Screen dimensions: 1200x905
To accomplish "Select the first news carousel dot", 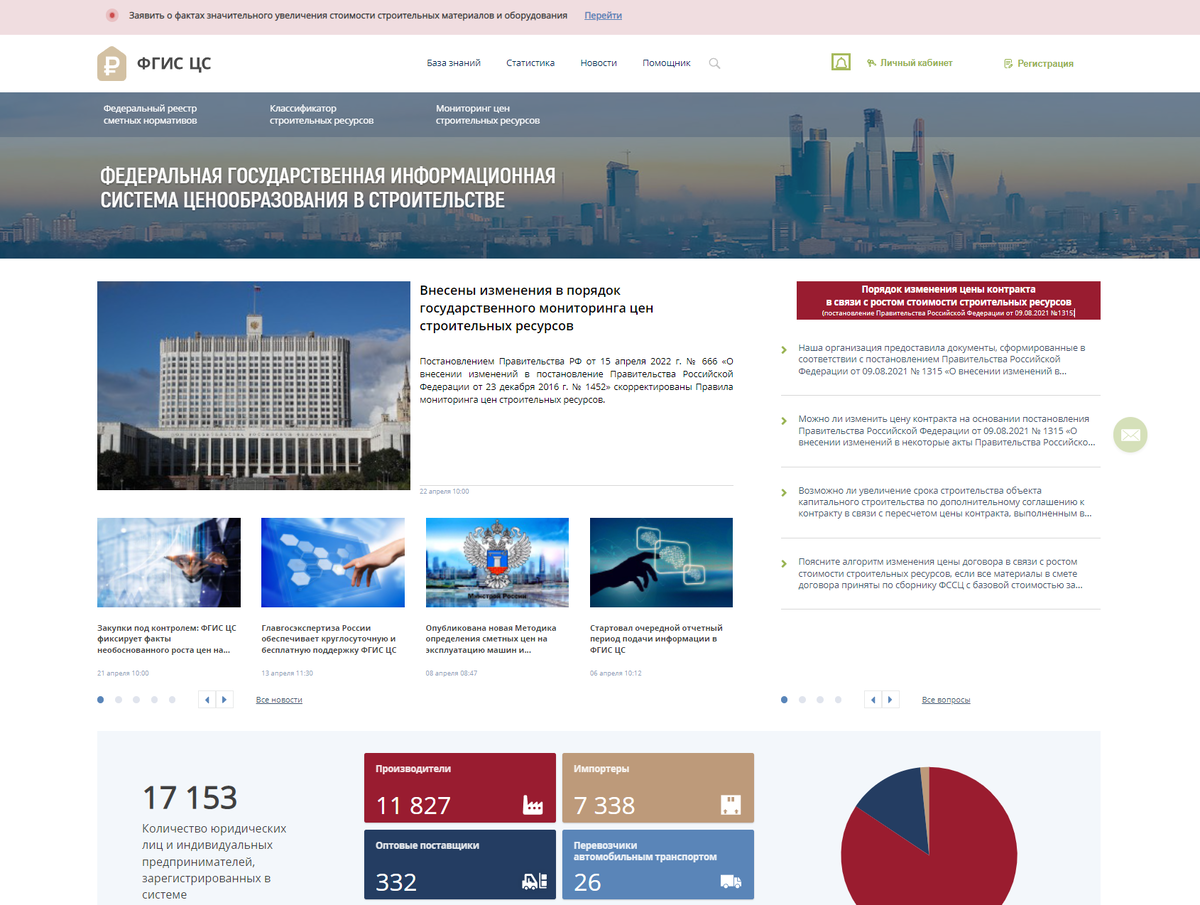I will tap(100, 700).
